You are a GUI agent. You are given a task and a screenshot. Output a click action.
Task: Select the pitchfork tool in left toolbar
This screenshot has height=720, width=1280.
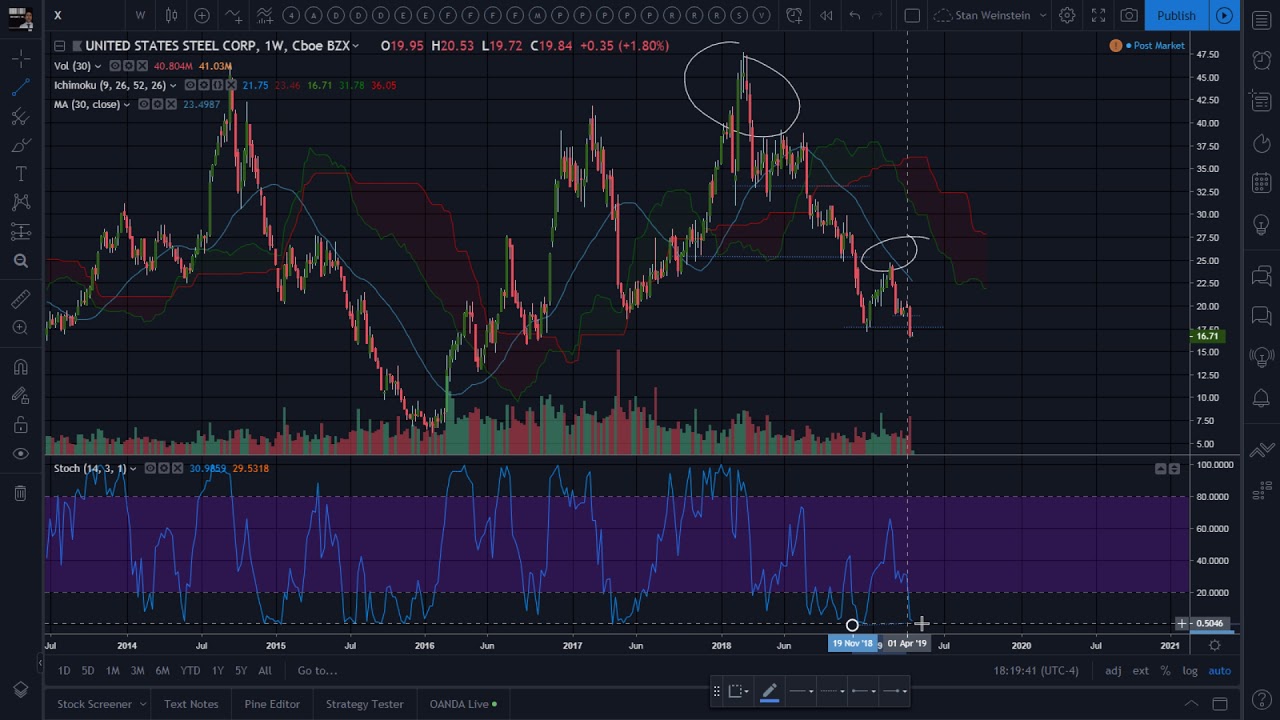(20, 117)
